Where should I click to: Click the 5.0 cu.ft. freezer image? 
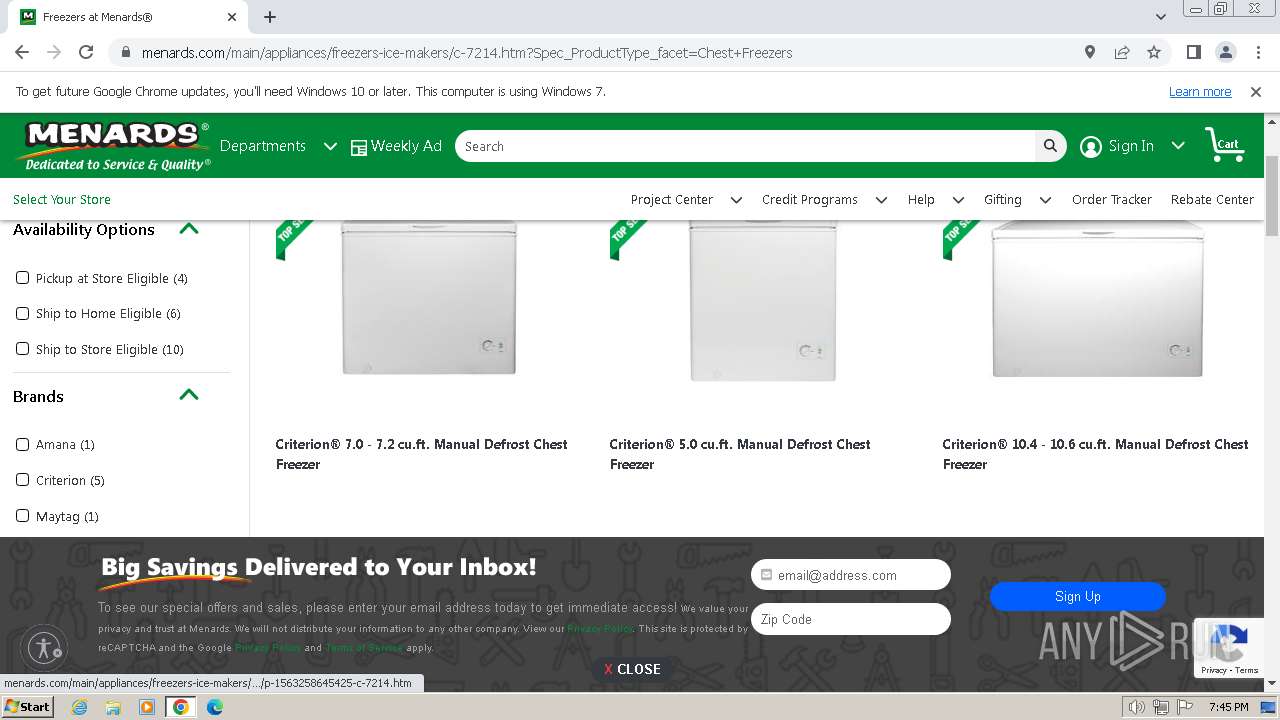763,300
